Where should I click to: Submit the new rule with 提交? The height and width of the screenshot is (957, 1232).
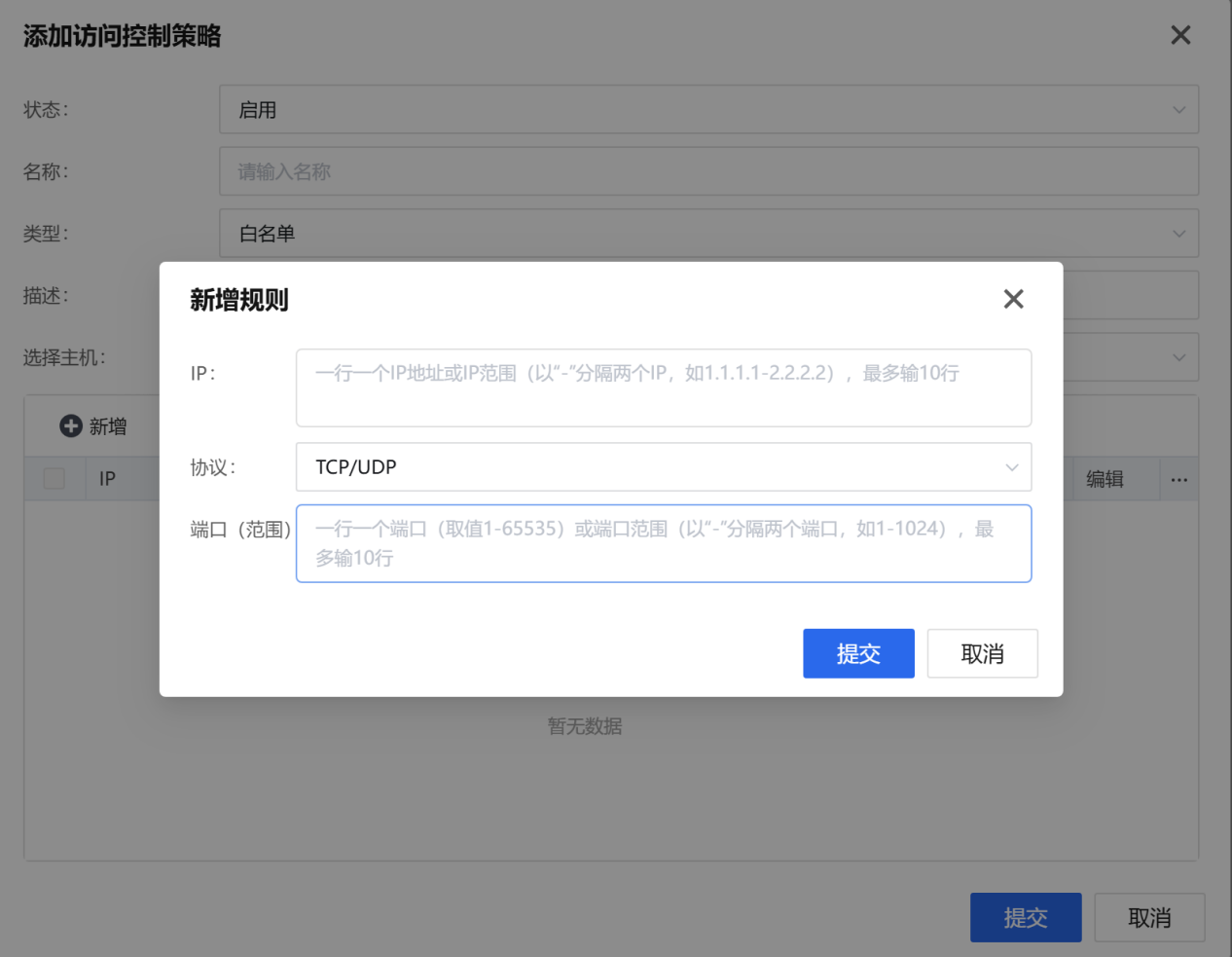click(x=857, y=653)
